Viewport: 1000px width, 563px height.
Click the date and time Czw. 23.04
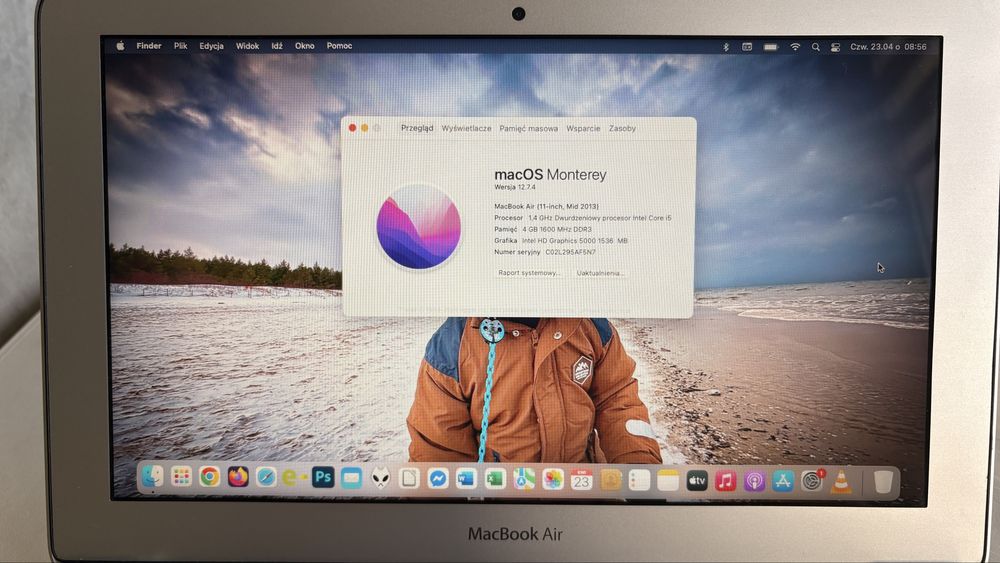[888, 47]
